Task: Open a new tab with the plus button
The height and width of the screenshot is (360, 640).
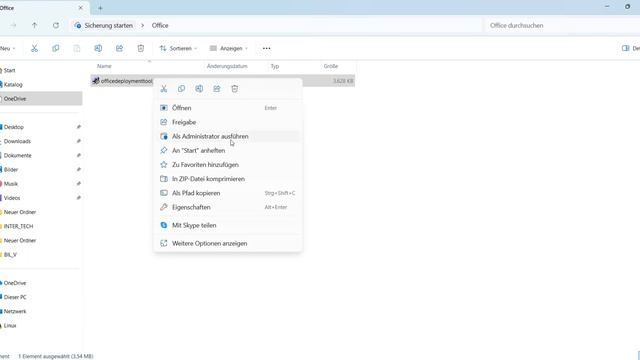Action: click(x=100, y=8)
